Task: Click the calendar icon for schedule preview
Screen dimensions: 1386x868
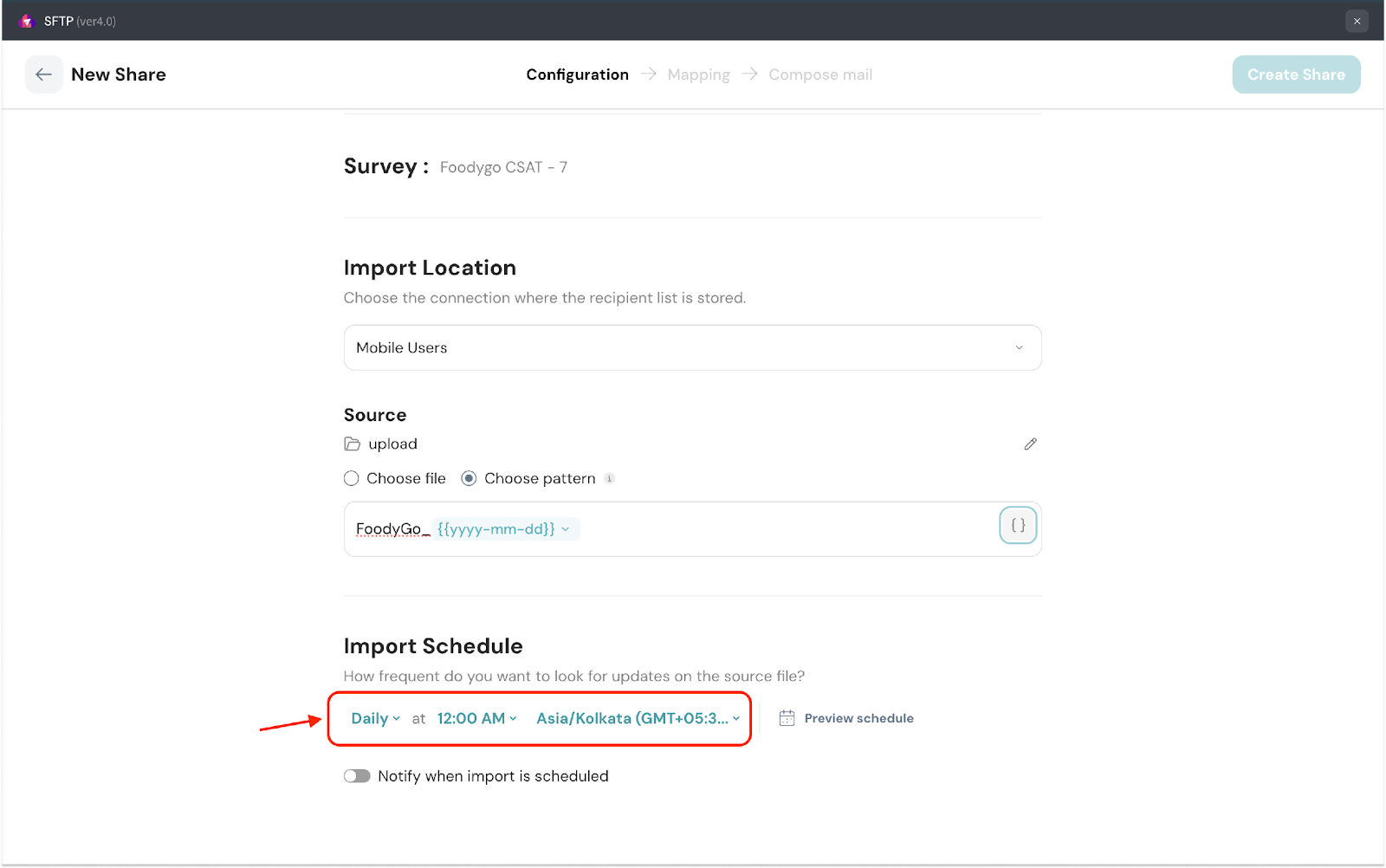Action: pos(787,718)
